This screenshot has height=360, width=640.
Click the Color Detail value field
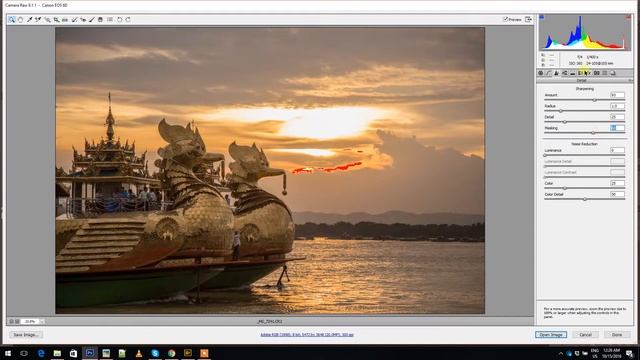click(617, 194)
